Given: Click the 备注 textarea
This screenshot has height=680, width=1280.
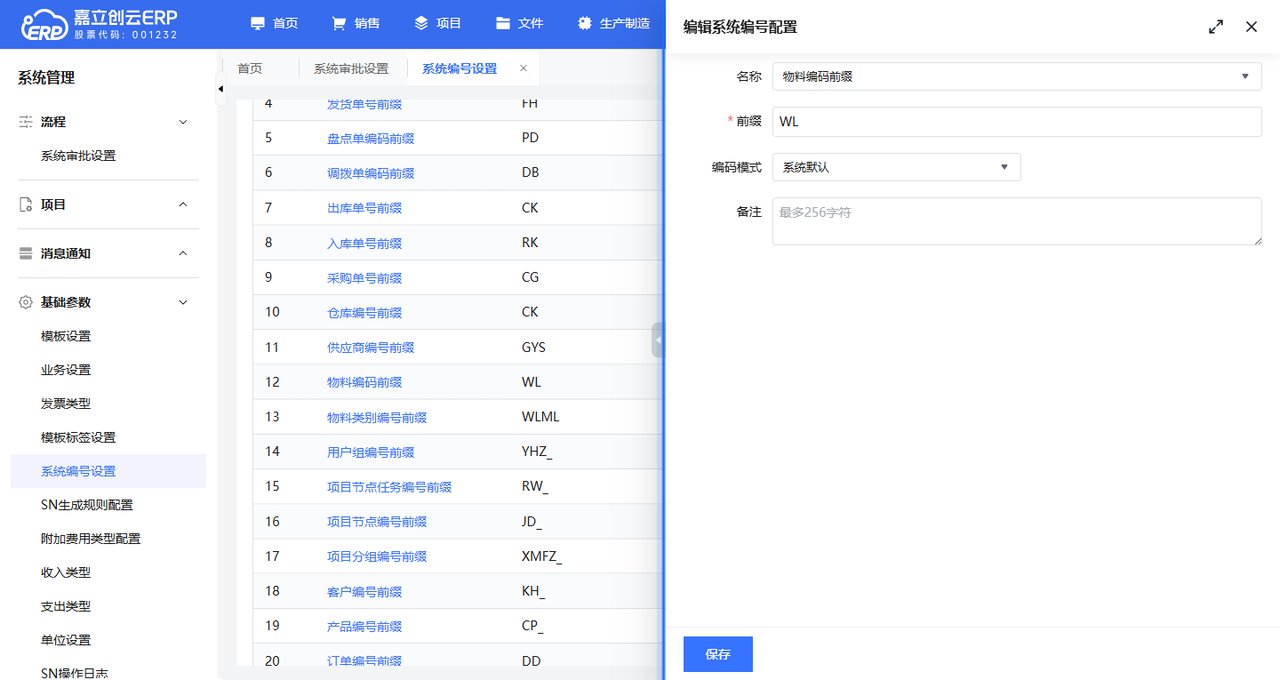Looking at the screenshot, I should (1017, 221).
